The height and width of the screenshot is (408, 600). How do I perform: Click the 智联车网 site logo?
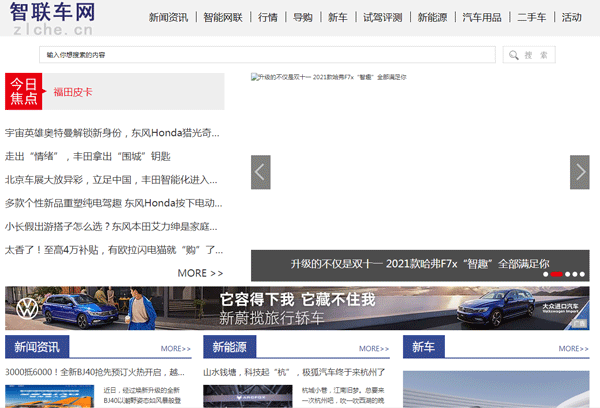(x=52, y=18)
